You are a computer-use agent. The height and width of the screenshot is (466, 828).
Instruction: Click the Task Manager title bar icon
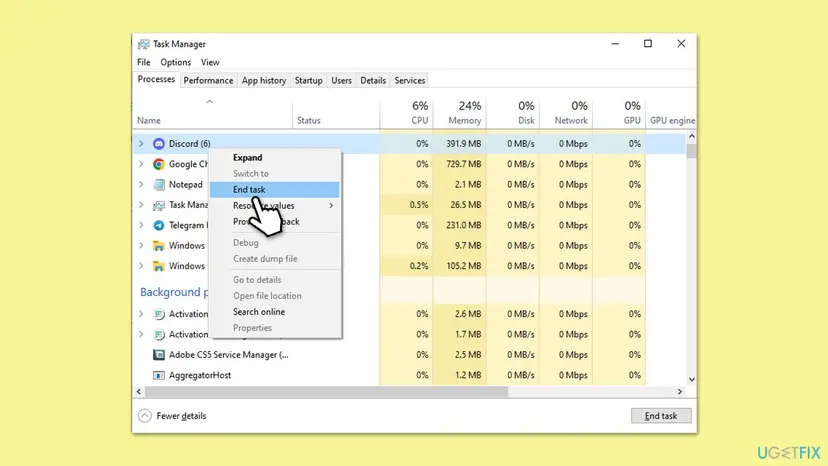[143, 44]
